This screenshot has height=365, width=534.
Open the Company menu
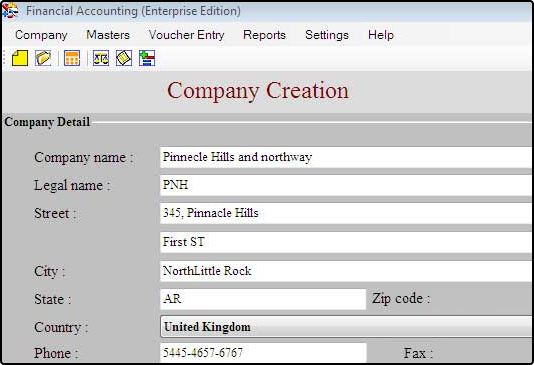coord(41,35)
